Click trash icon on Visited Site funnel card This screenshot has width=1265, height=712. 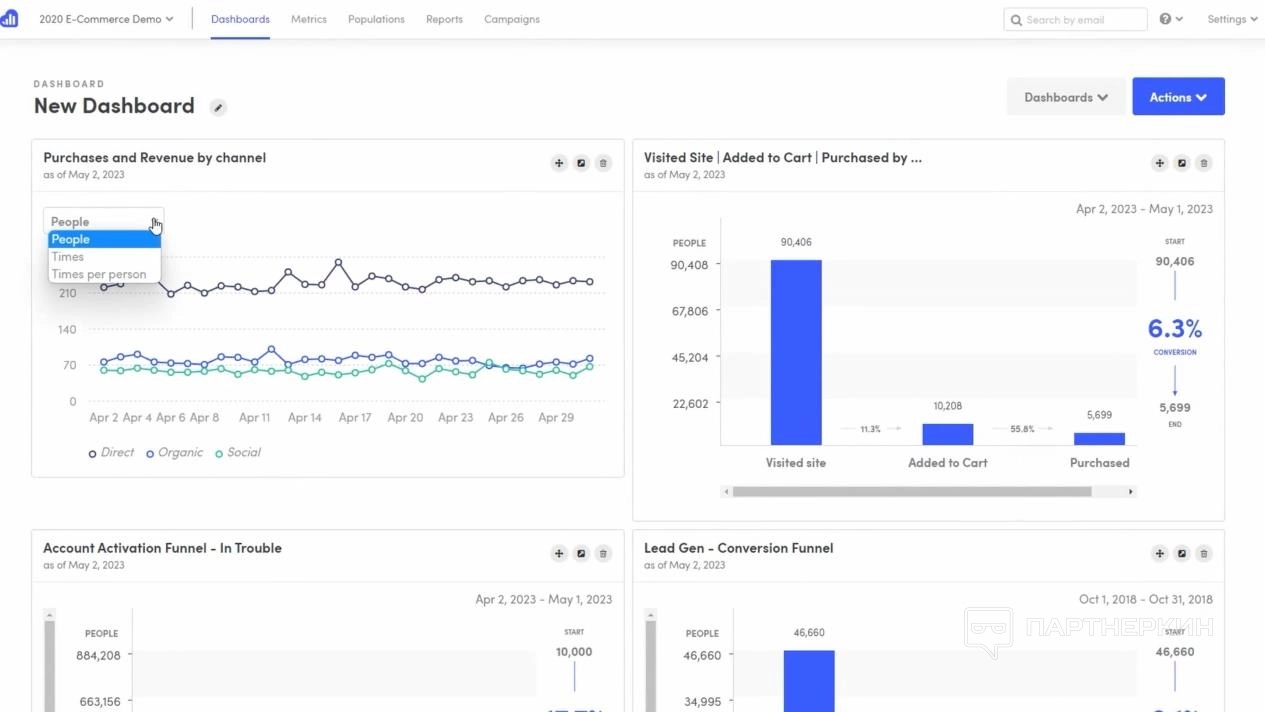pyautogui.click(x=1204, y=163)
